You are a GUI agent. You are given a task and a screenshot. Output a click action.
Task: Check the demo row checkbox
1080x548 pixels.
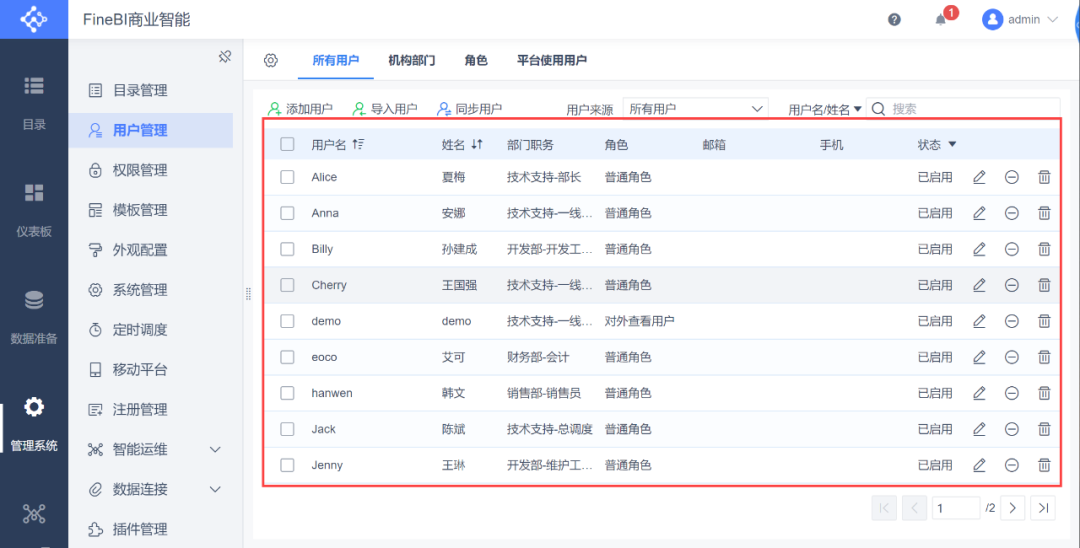(287, 321)
